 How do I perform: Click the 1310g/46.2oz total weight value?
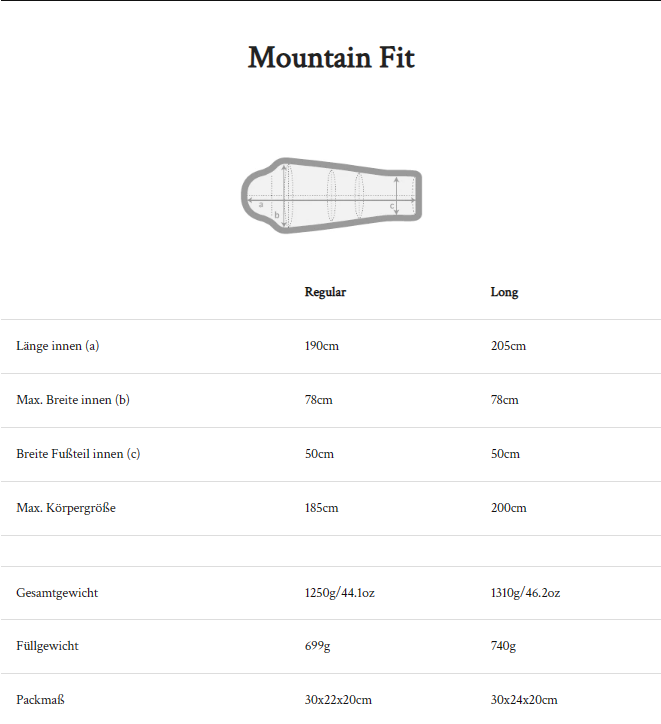click(x=525, y=593)
